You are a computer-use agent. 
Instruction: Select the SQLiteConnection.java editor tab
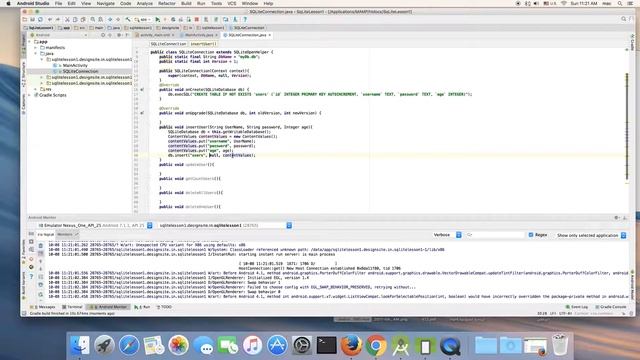pyautogui.click(x=247, y=35)
